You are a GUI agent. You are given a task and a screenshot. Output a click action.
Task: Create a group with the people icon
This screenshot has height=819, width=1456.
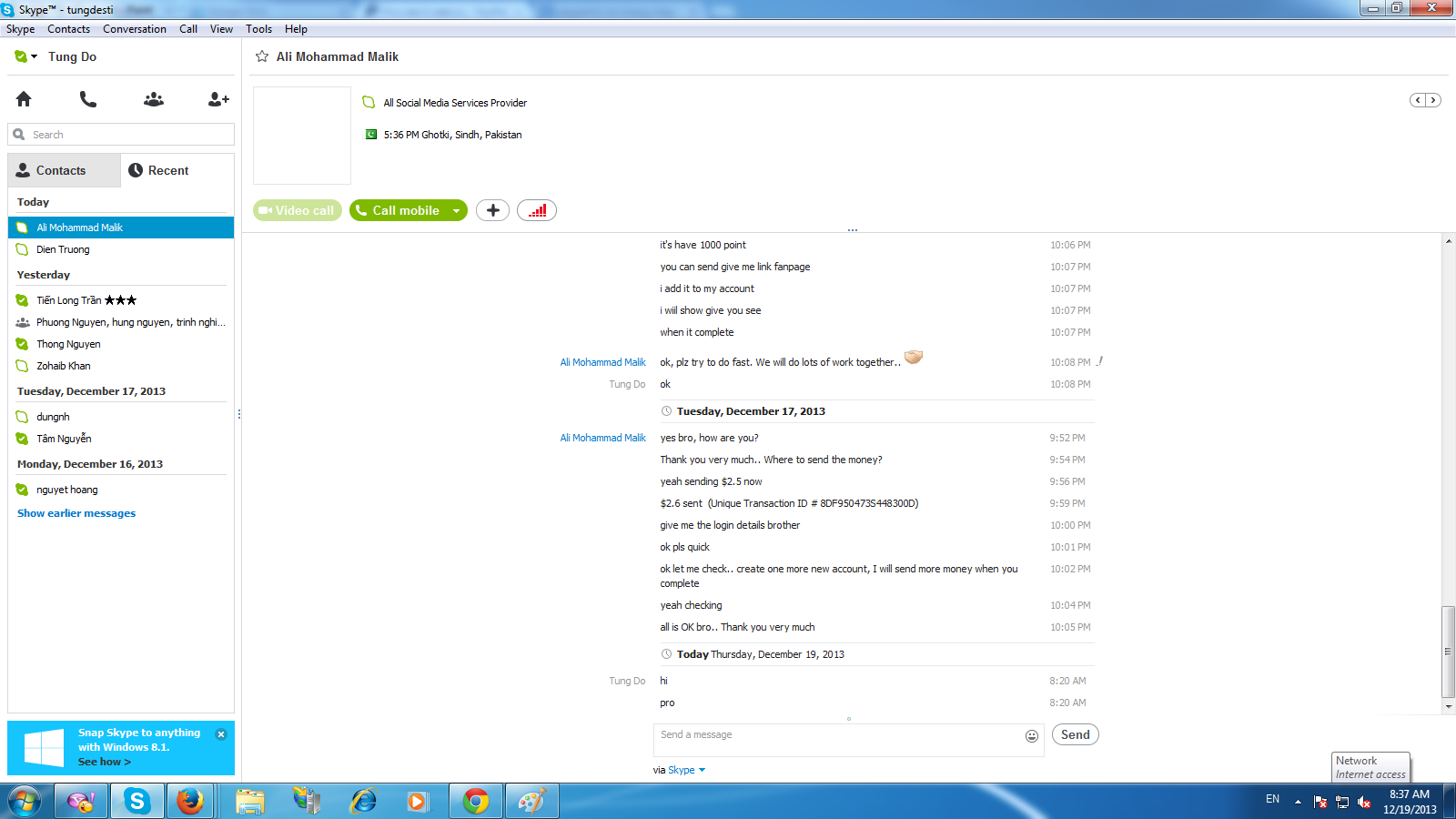[x=154, y=99]
